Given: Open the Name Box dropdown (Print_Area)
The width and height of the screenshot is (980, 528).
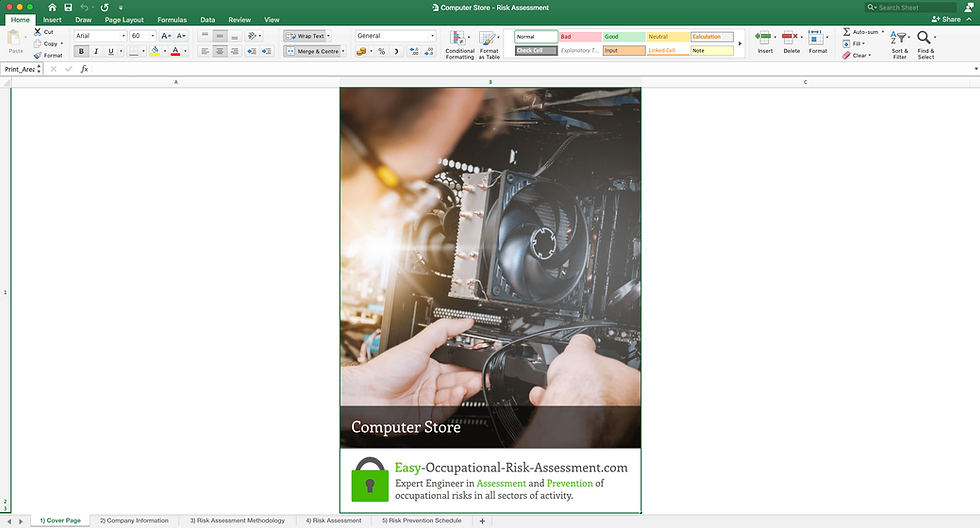Looking at the screenshot, I should pyautogui.click(x=39, y=69).
